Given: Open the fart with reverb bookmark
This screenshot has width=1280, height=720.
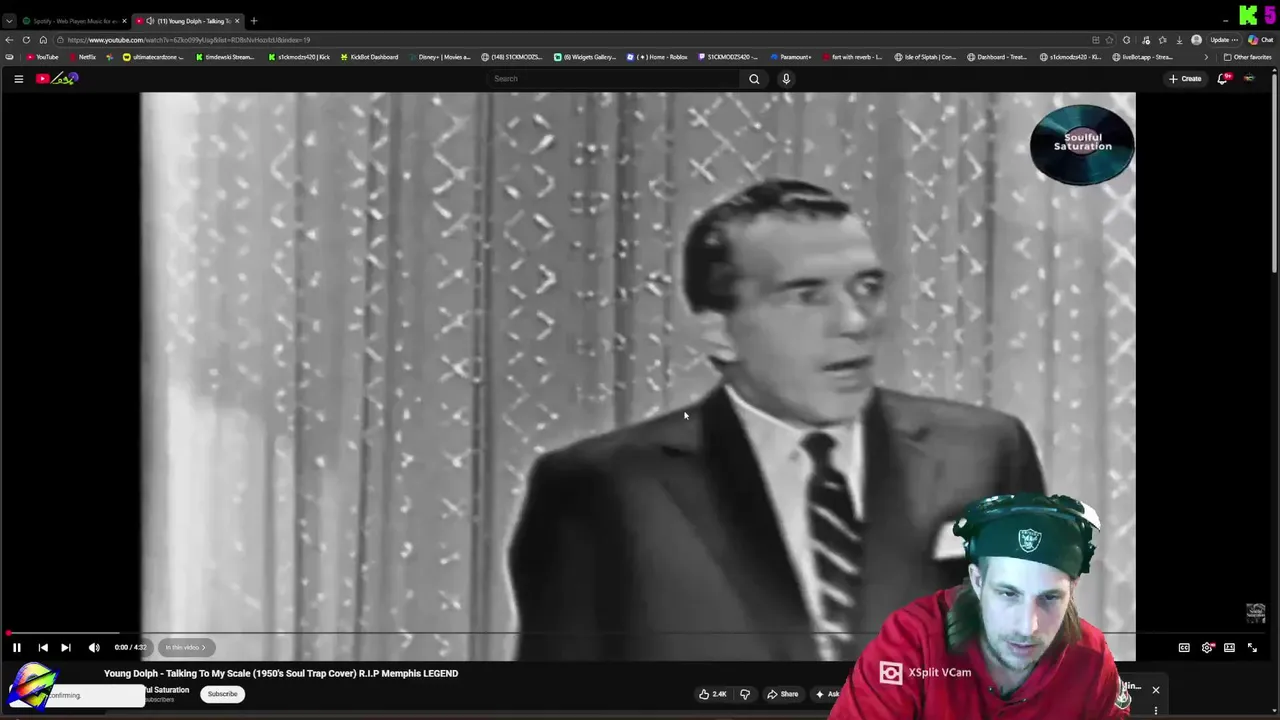Looking at the screenshot, I should pyautogui.click(x=851, y=57).
